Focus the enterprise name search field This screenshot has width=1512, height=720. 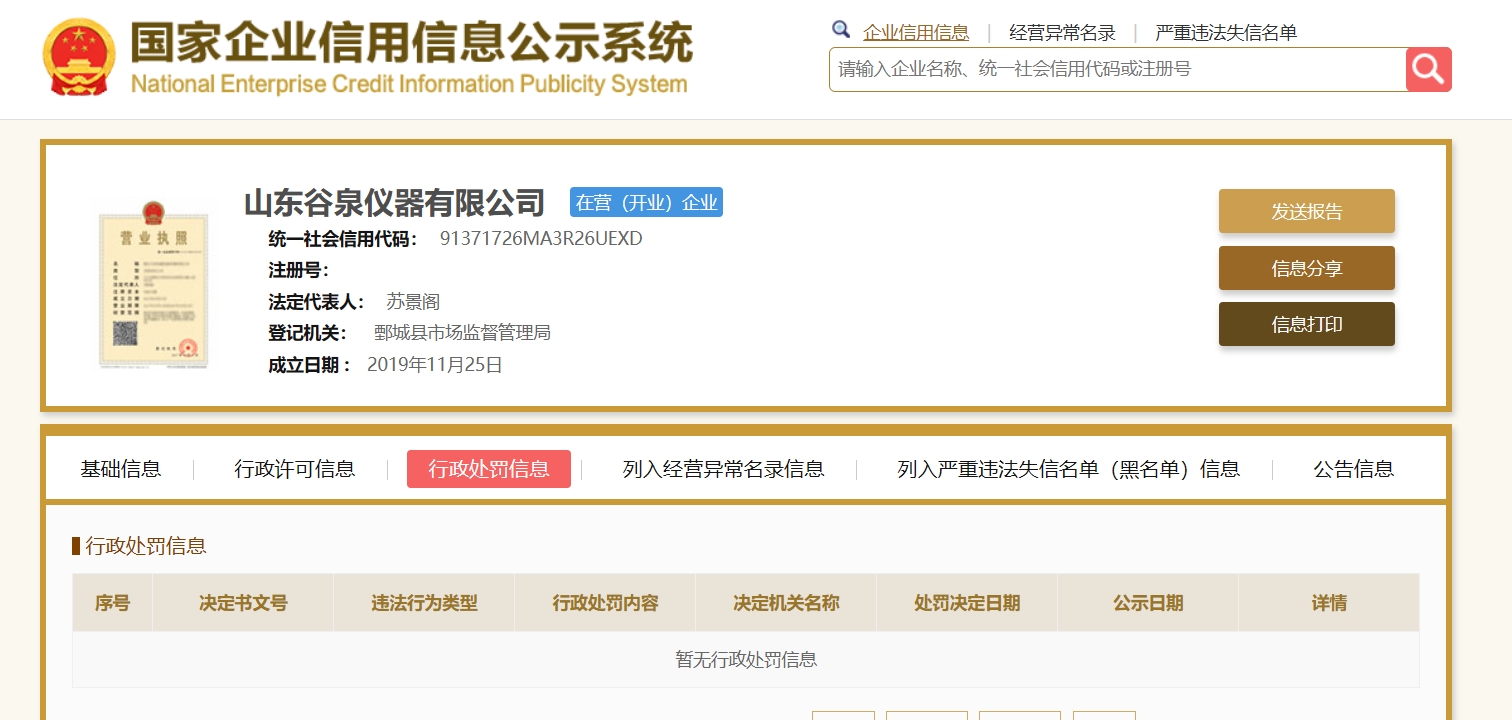click(x=1117, y=69)
